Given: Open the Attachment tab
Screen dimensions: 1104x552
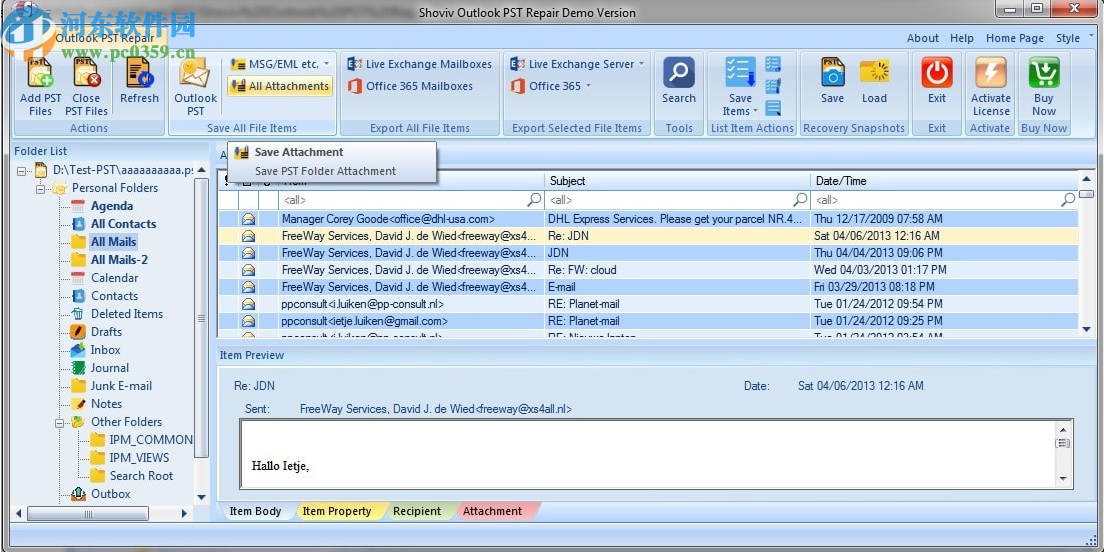Looking at the screenshot, I should [x=492, y=511].
